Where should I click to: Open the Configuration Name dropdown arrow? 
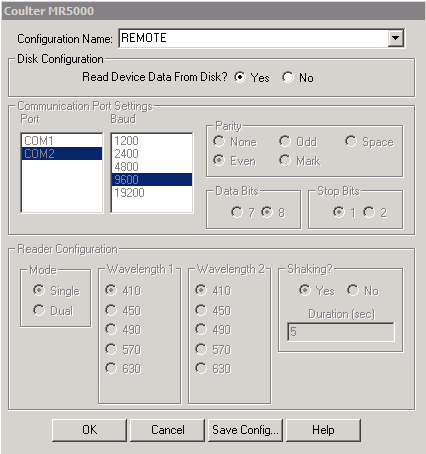click(x=395, y=38)
